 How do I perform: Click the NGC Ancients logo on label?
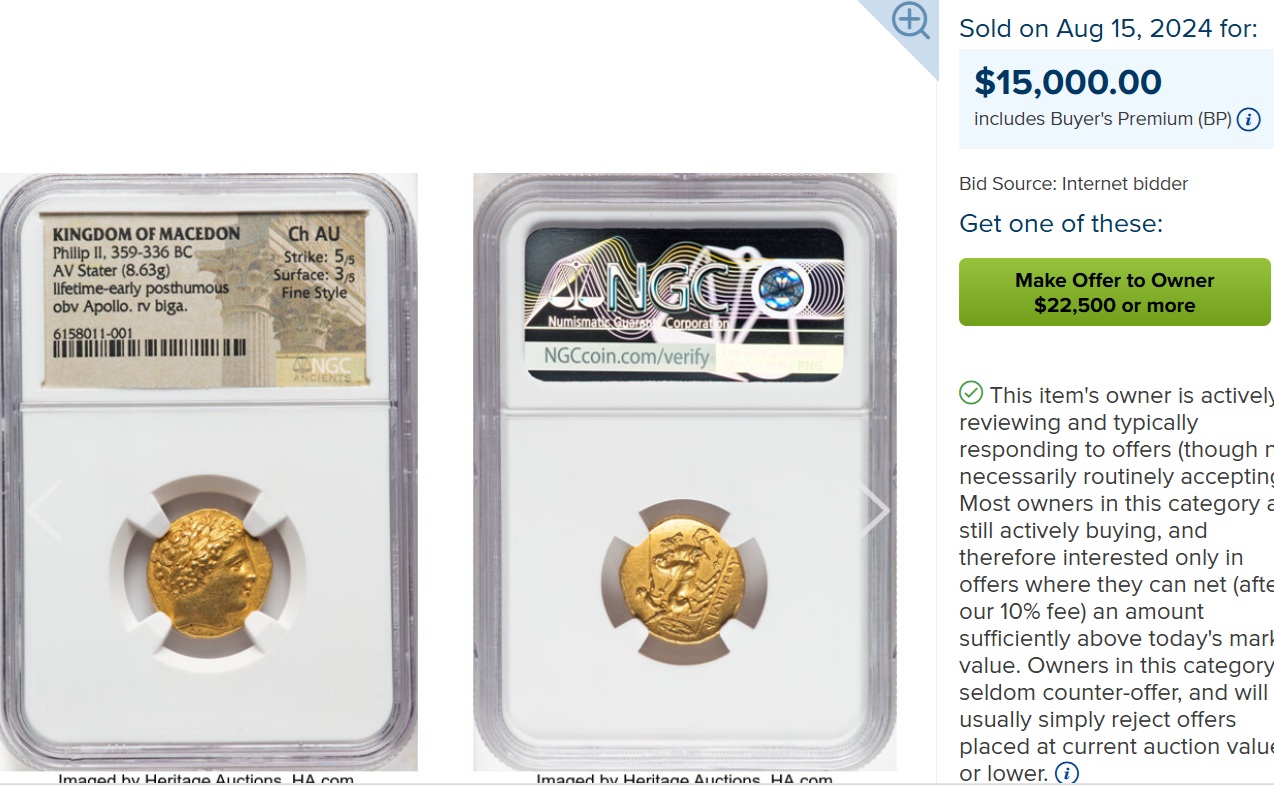[321, 369]
